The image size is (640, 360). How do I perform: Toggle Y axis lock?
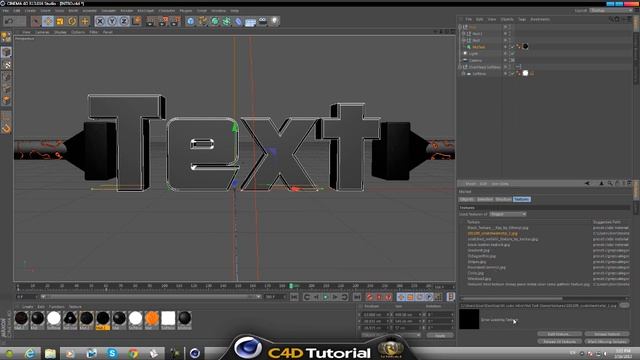pos(112,21)
